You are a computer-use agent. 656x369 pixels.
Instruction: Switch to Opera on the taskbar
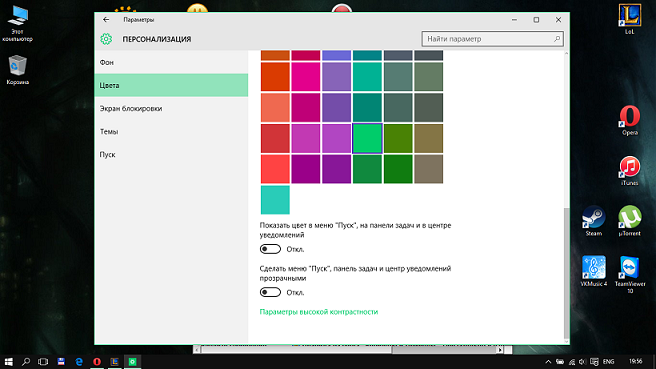click(x=97, y=361)
